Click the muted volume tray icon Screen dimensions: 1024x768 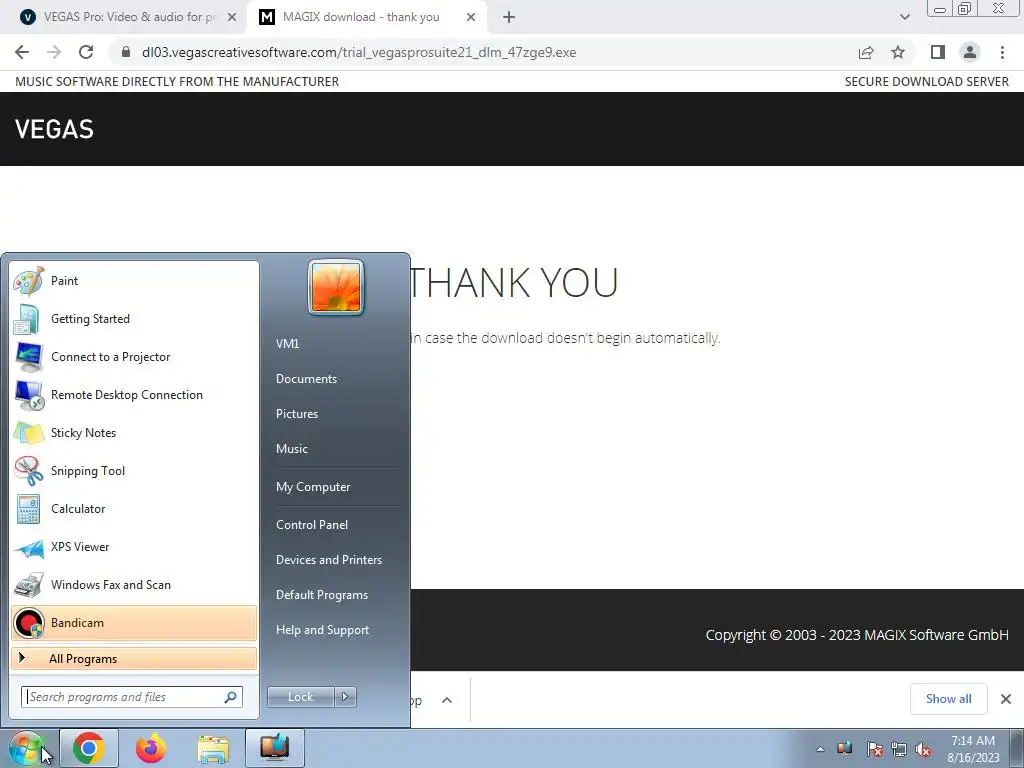click(923, 749)
